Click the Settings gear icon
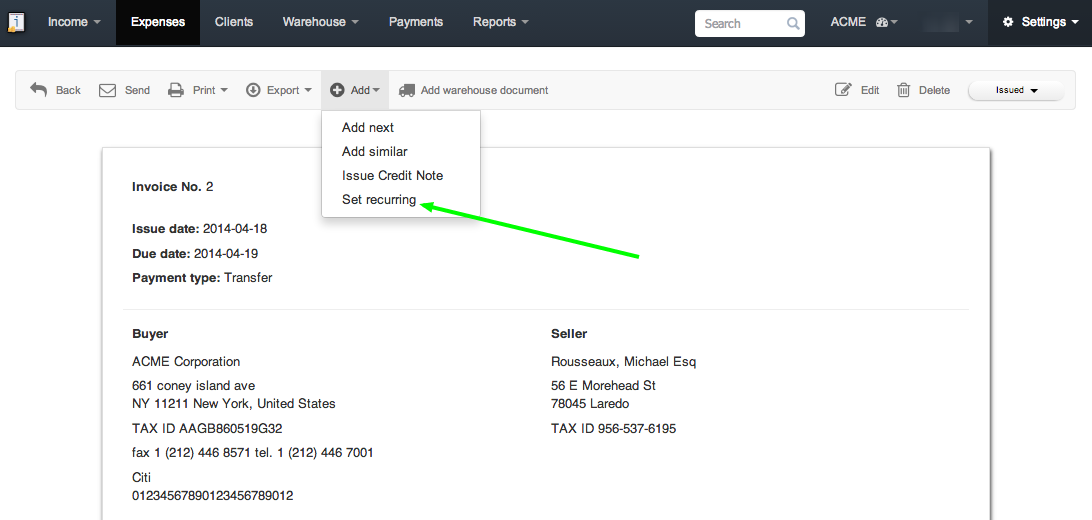This screenshot has width=1092, height=520. (x=1008, y=22)
